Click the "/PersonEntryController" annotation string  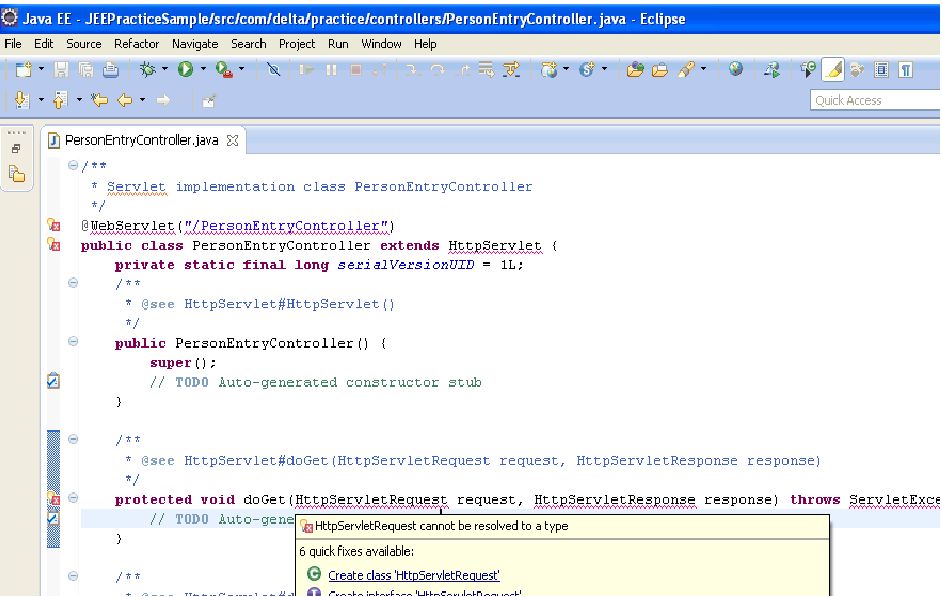(x=286, y=226)
